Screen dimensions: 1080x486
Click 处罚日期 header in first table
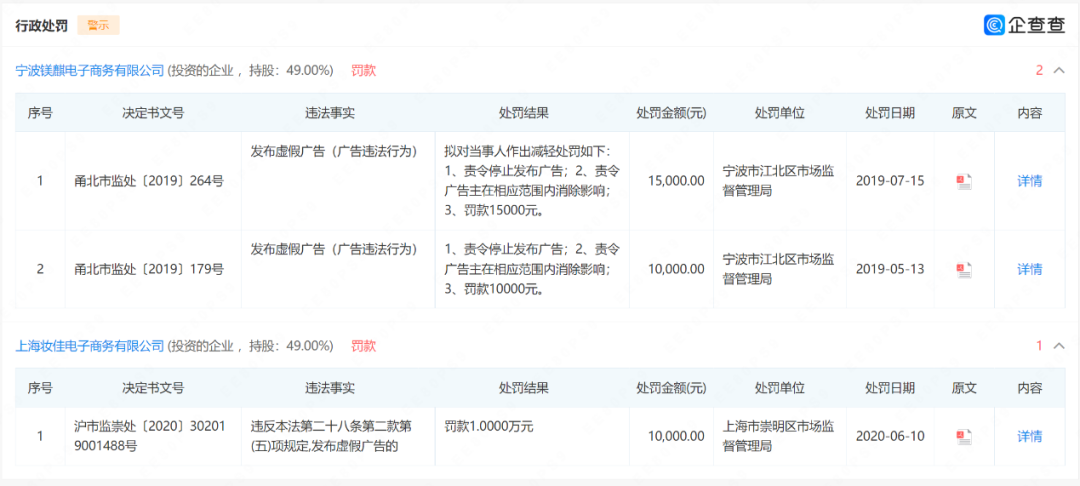pos(890,113)
